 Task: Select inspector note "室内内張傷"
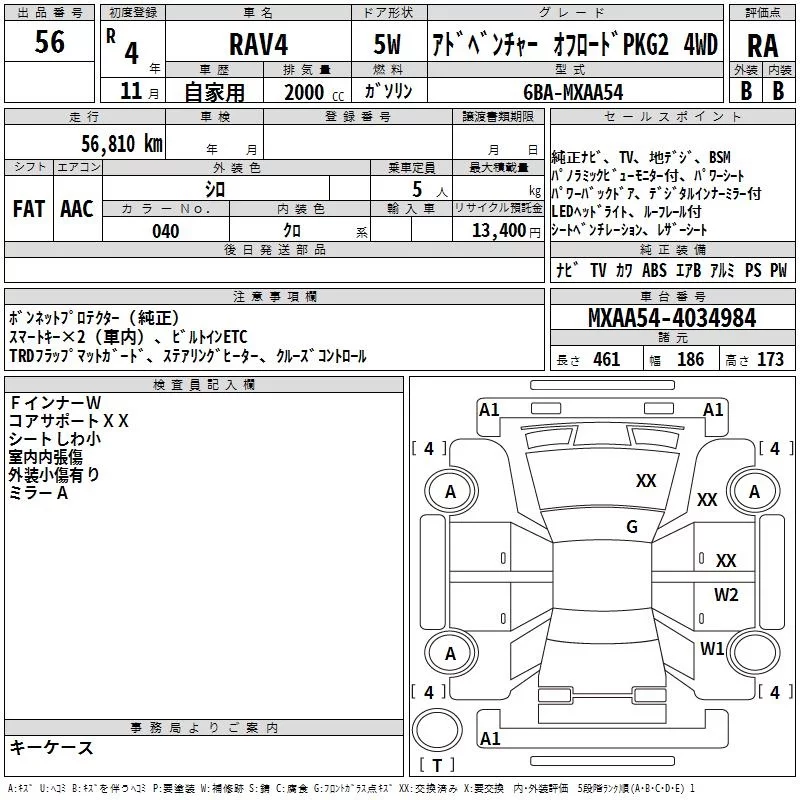pyautogui.click(x=45, y=457)
